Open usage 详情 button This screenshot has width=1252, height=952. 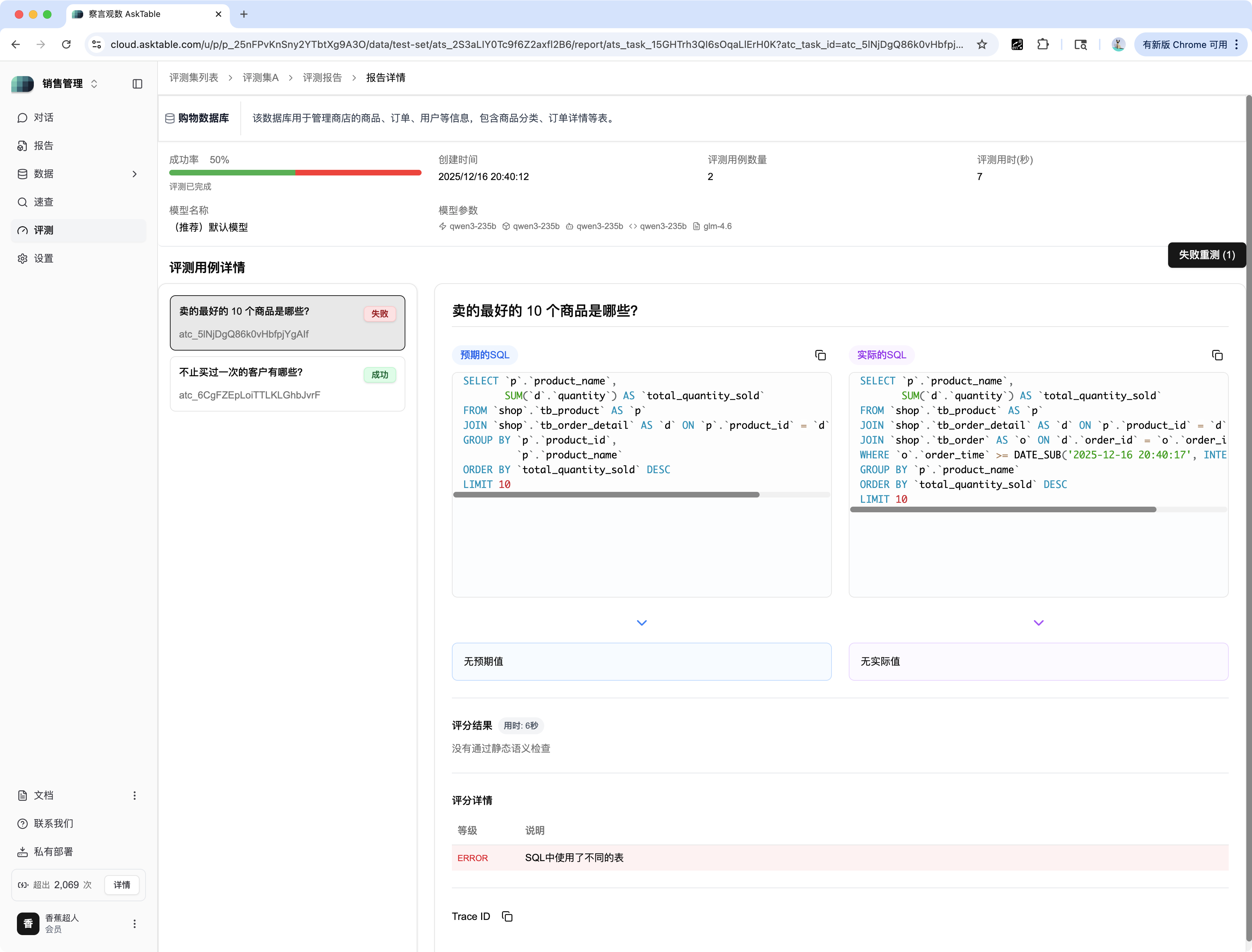[x=122, y=885]
